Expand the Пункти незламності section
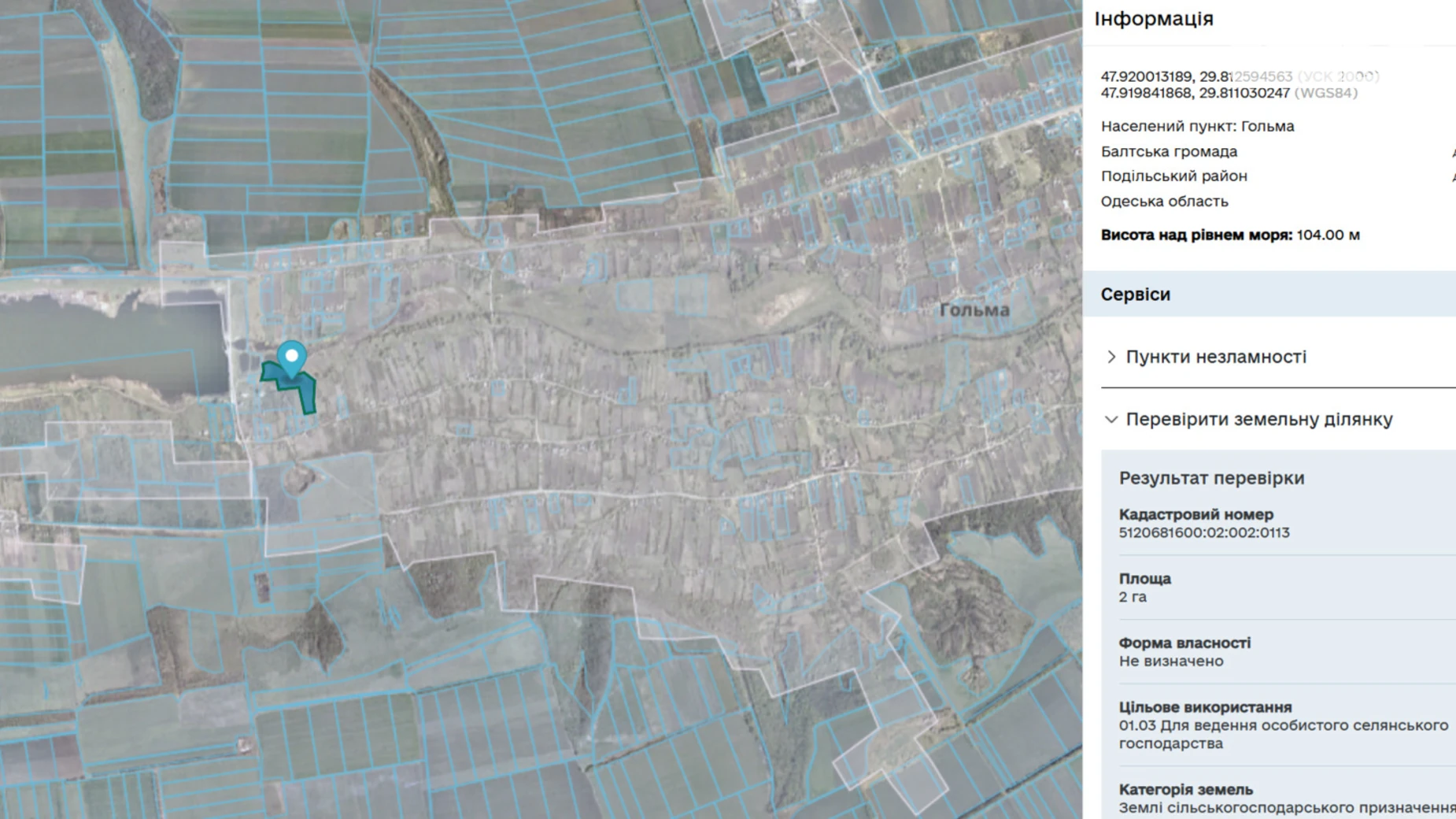Screen dimensions: 1456x819 [x=1215, y=357]
